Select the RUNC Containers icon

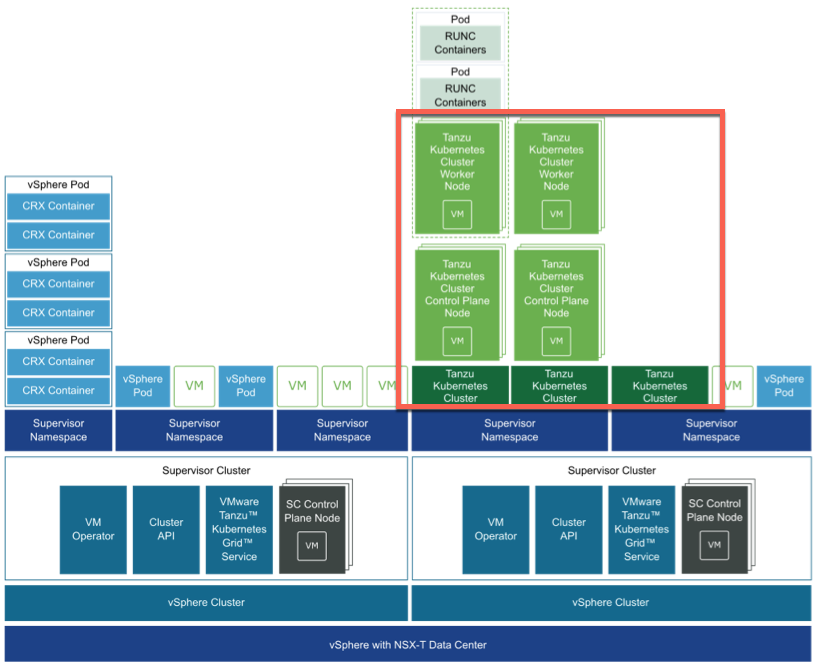click(x=459, y=42)
